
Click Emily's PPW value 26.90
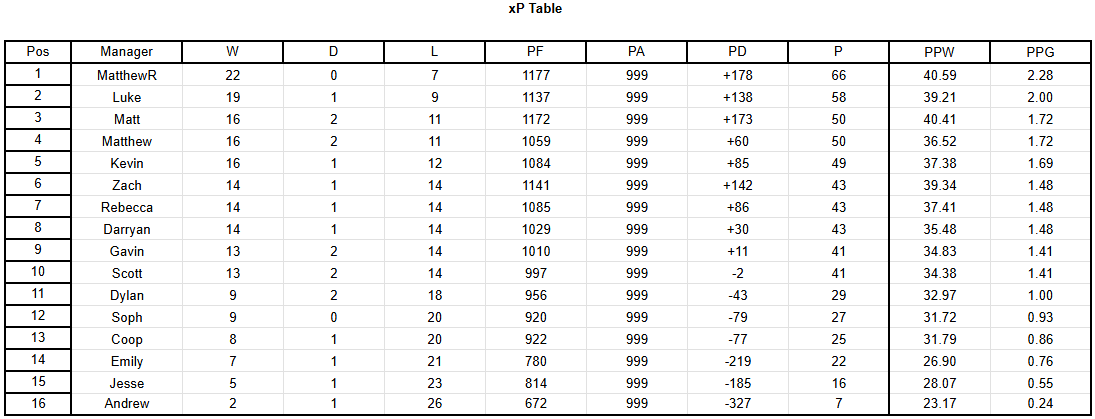(939, 361)
